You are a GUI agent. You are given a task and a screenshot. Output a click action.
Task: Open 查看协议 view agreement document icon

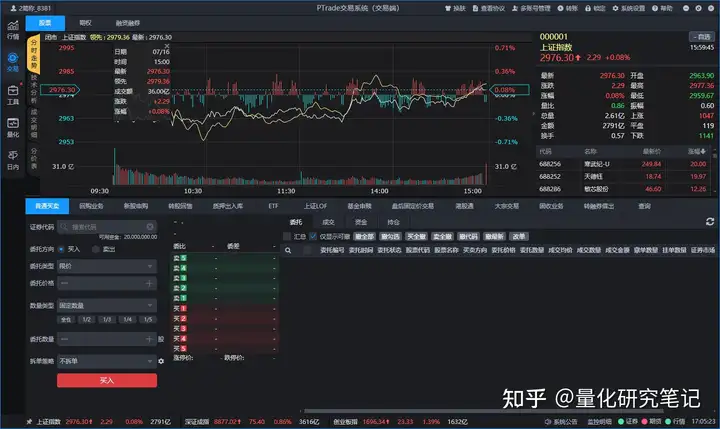[x=475, y=8]
